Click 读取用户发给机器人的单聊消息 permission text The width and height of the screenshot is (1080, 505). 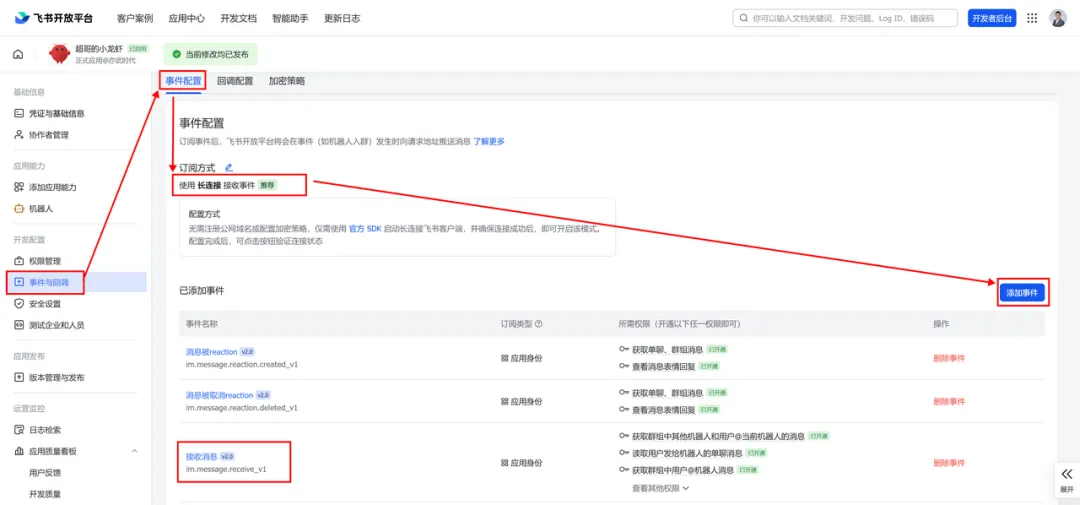tap(687, 453)
